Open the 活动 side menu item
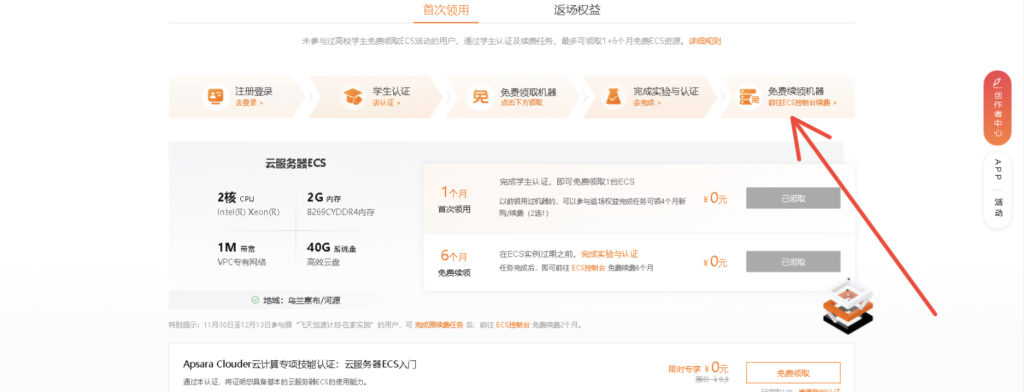1024x392 pixels. [x=997, y=209]
